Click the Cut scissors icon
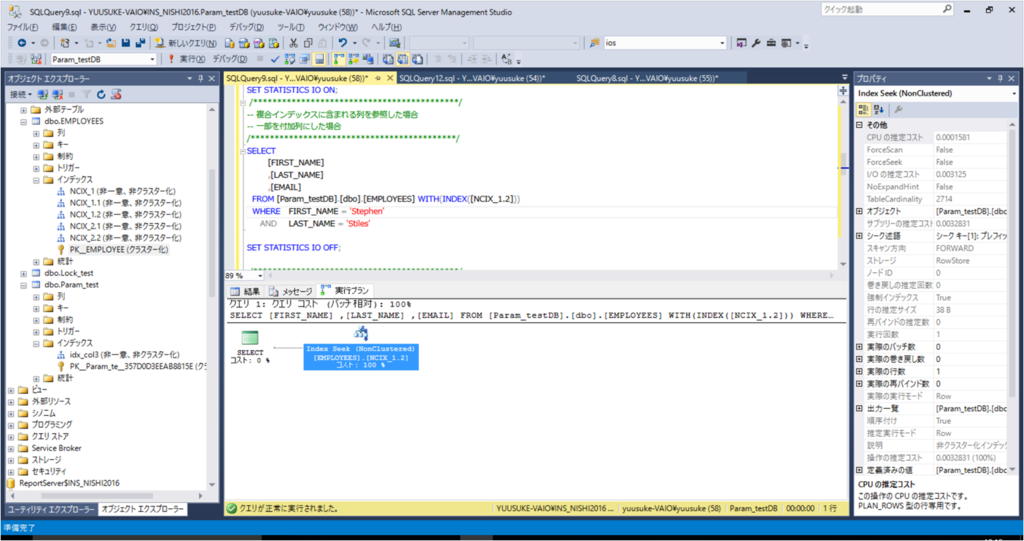 click(x=293, y=42)
